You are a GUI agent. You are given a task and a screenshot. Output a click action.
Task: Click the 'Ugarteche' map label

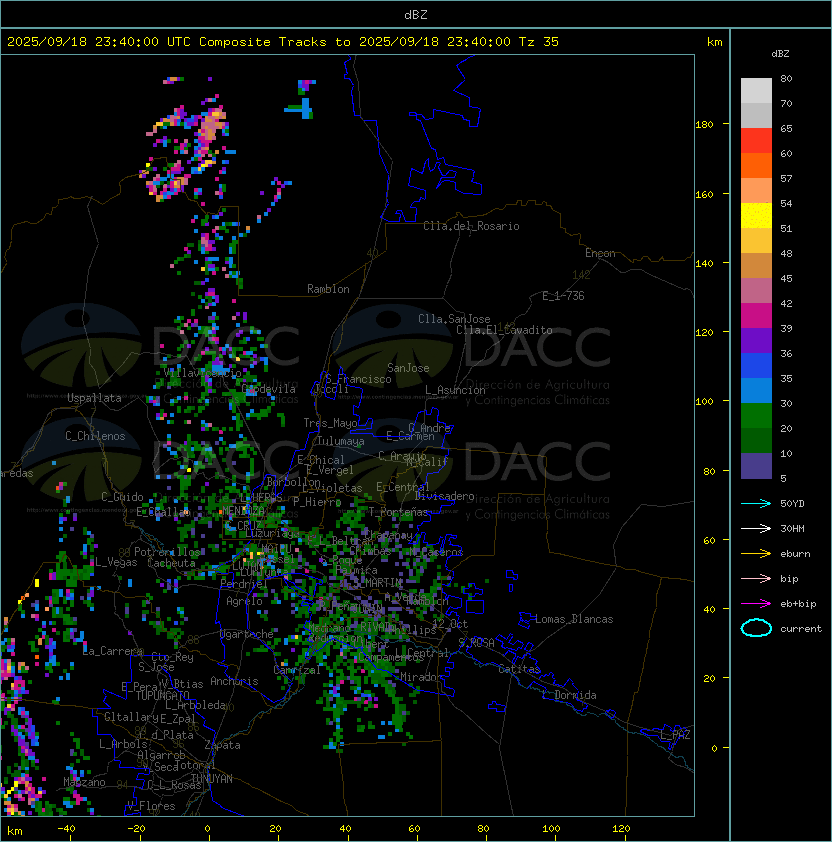point(247,634)
